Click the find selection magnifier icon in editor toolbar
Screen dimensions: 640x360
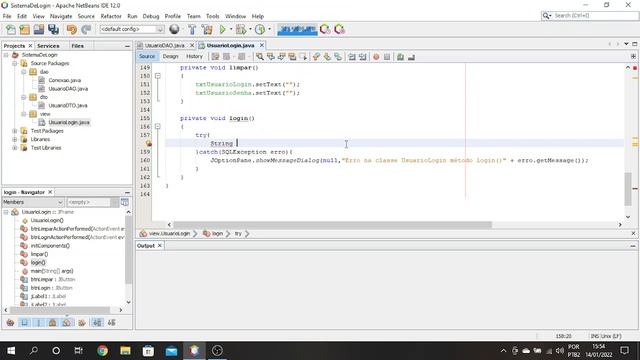point(260,57)
